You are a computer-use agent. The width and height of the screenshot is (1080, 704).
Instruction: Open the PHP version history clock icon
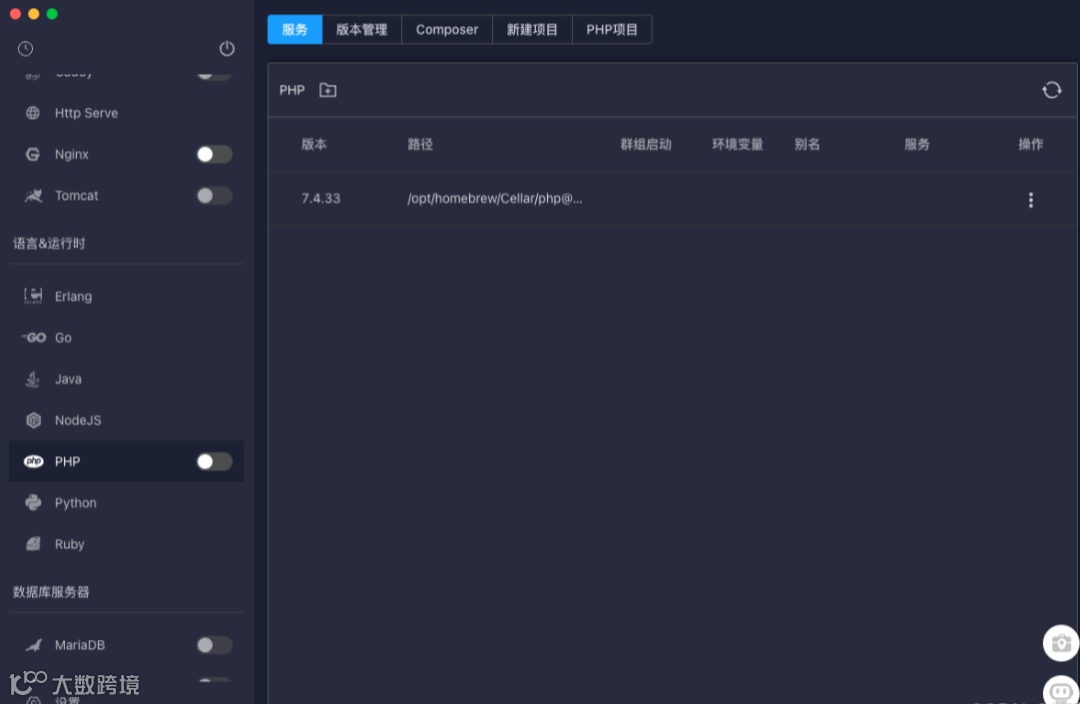click(x=25, y=47)
